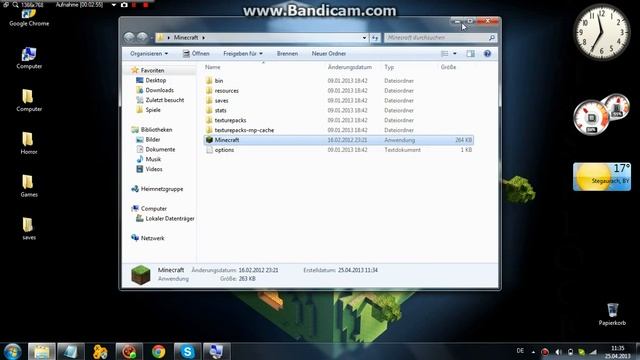Viewport: 640px width, 360px height.
Task: Sort by the Name column header
Action: point(212,67)
